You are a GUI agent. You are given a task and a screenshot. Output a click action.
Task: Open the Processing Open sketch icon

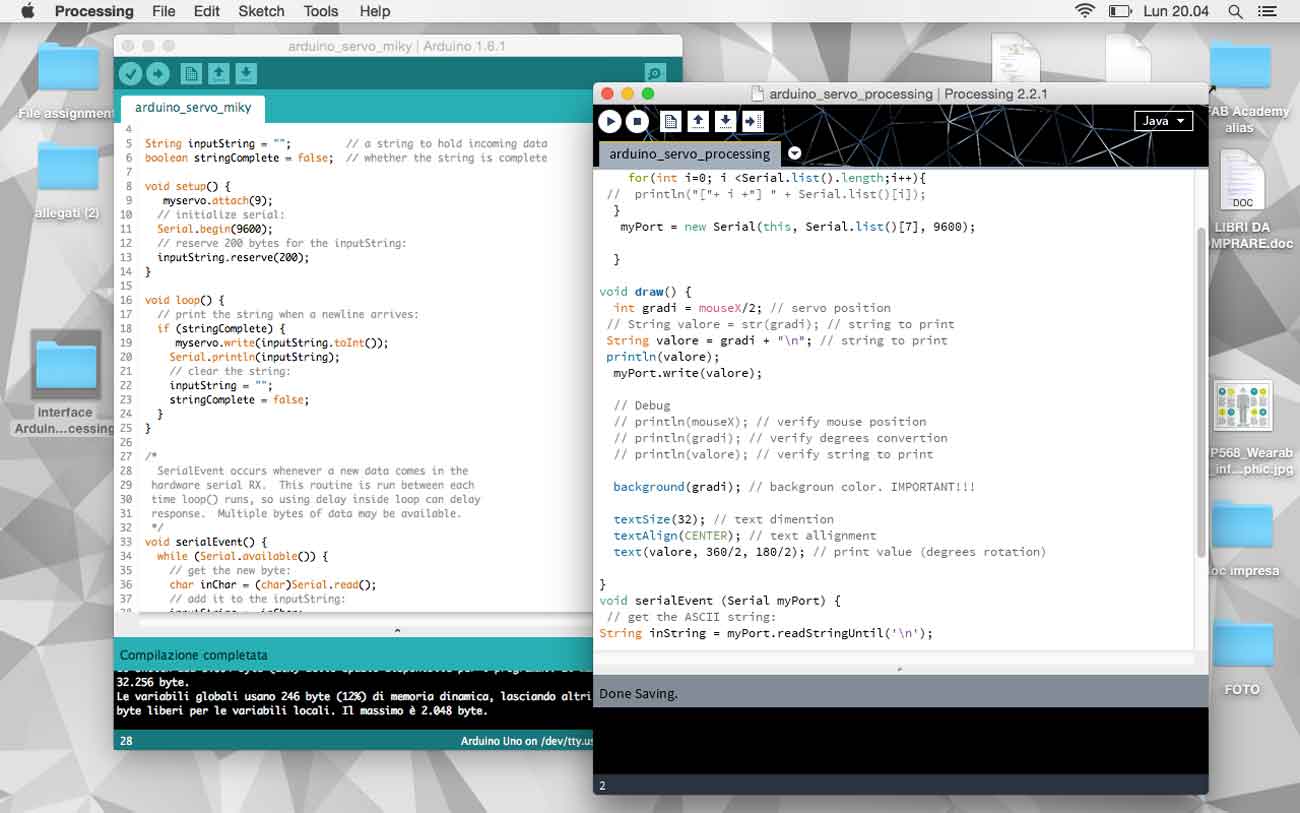[699, 121]
